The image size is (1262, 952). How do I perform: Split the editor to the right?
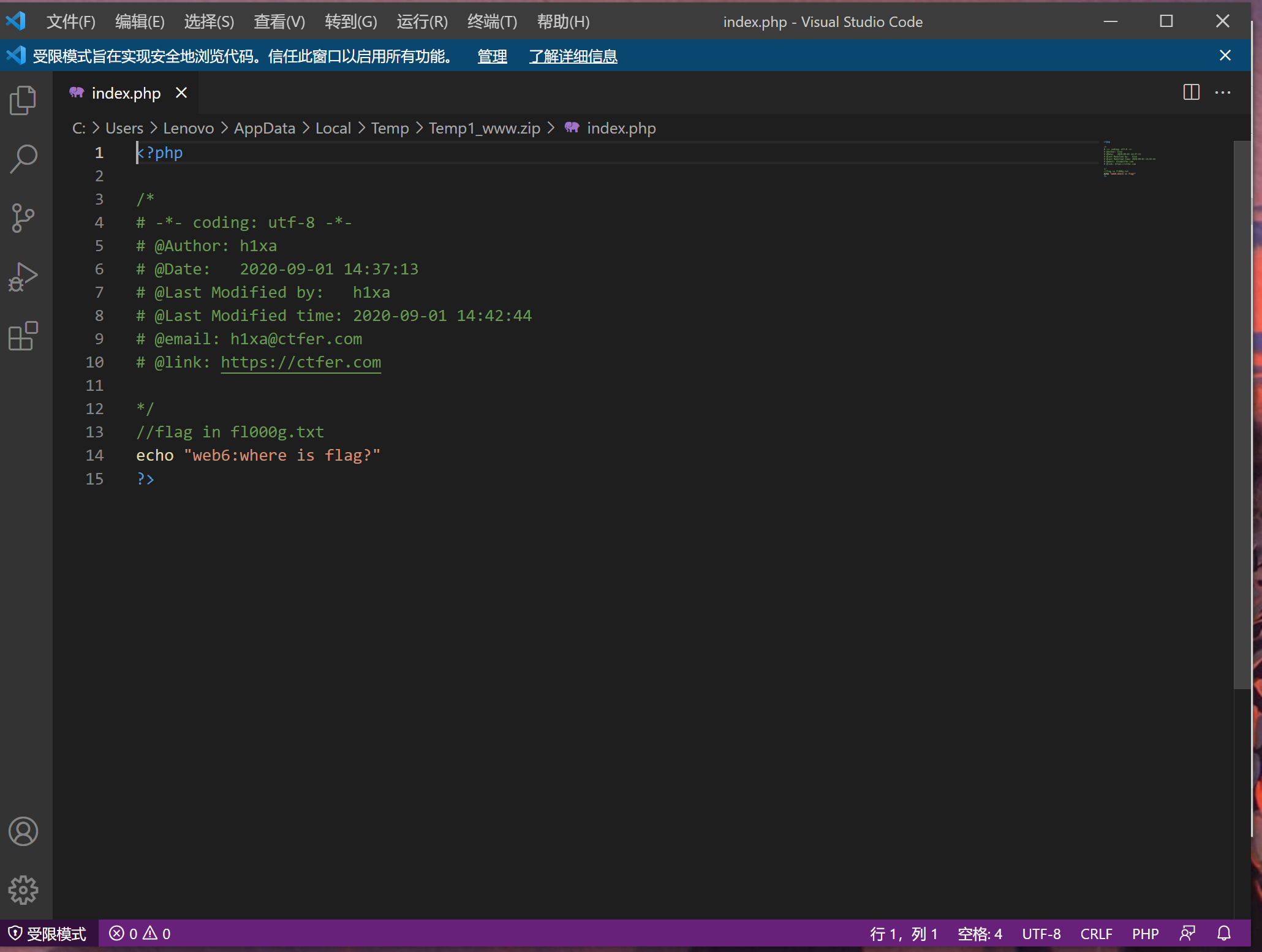tap(1192, 93)
